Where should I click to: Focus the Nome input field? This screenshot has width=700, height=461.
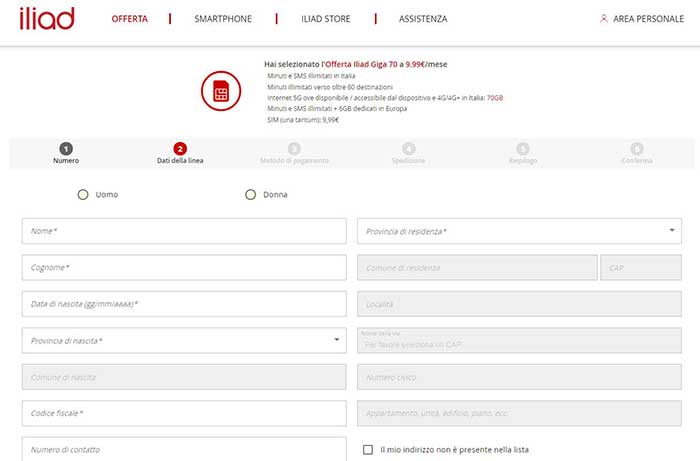click(184, 231)
